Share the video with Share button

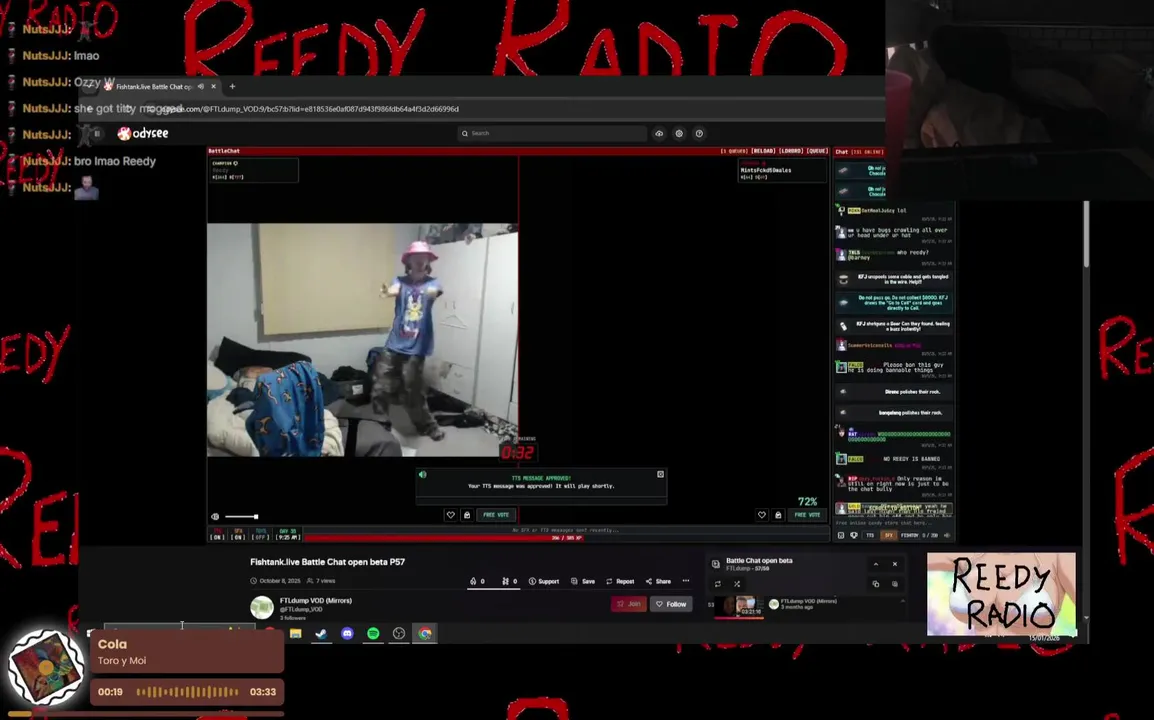point(658,581)
